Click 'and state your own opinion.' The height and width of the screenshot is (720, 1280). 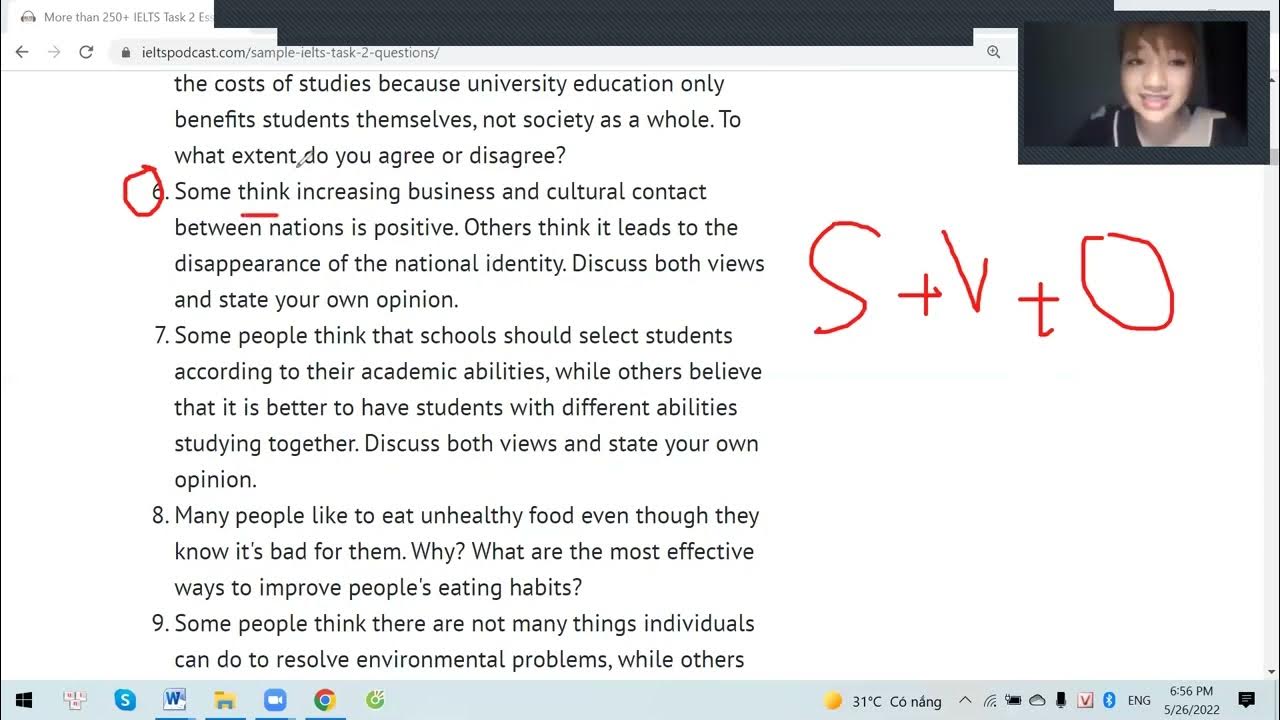pos(316,299)
